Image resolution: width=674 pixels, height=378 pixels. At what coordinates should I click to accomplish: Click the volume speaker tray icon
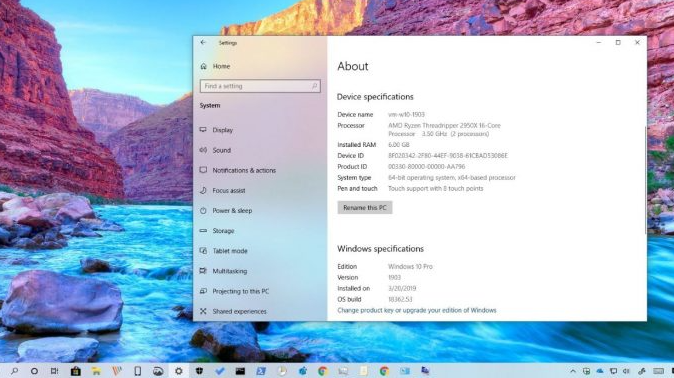tap(627, 371)
